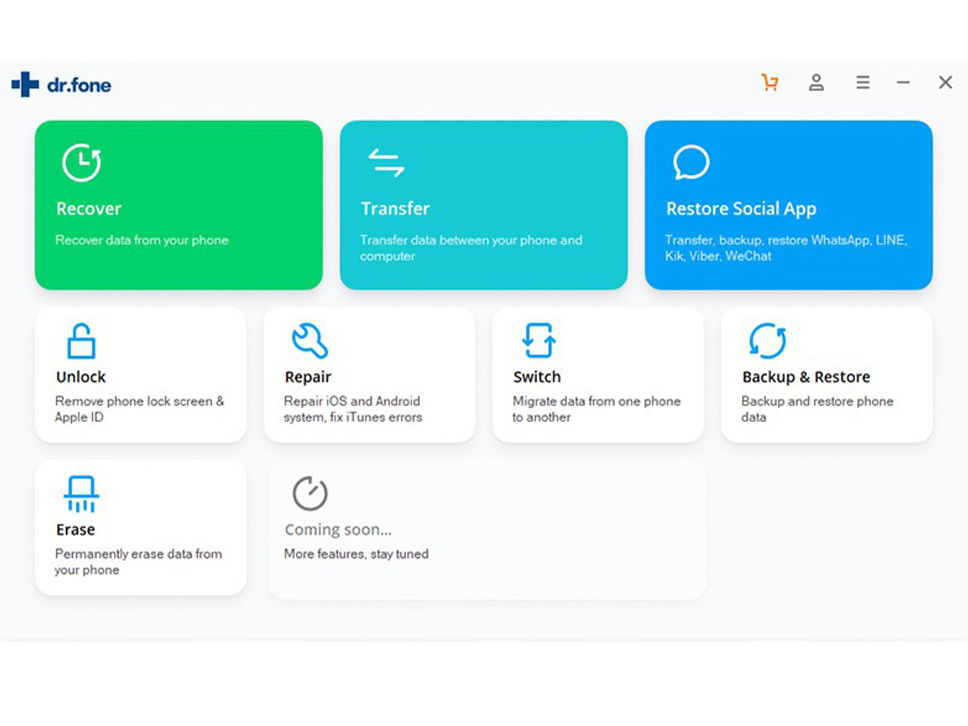Viewport: 968px width, 726px height.
Task: Click the Backup & Restore title label
Action: click(x=806, y=377)
